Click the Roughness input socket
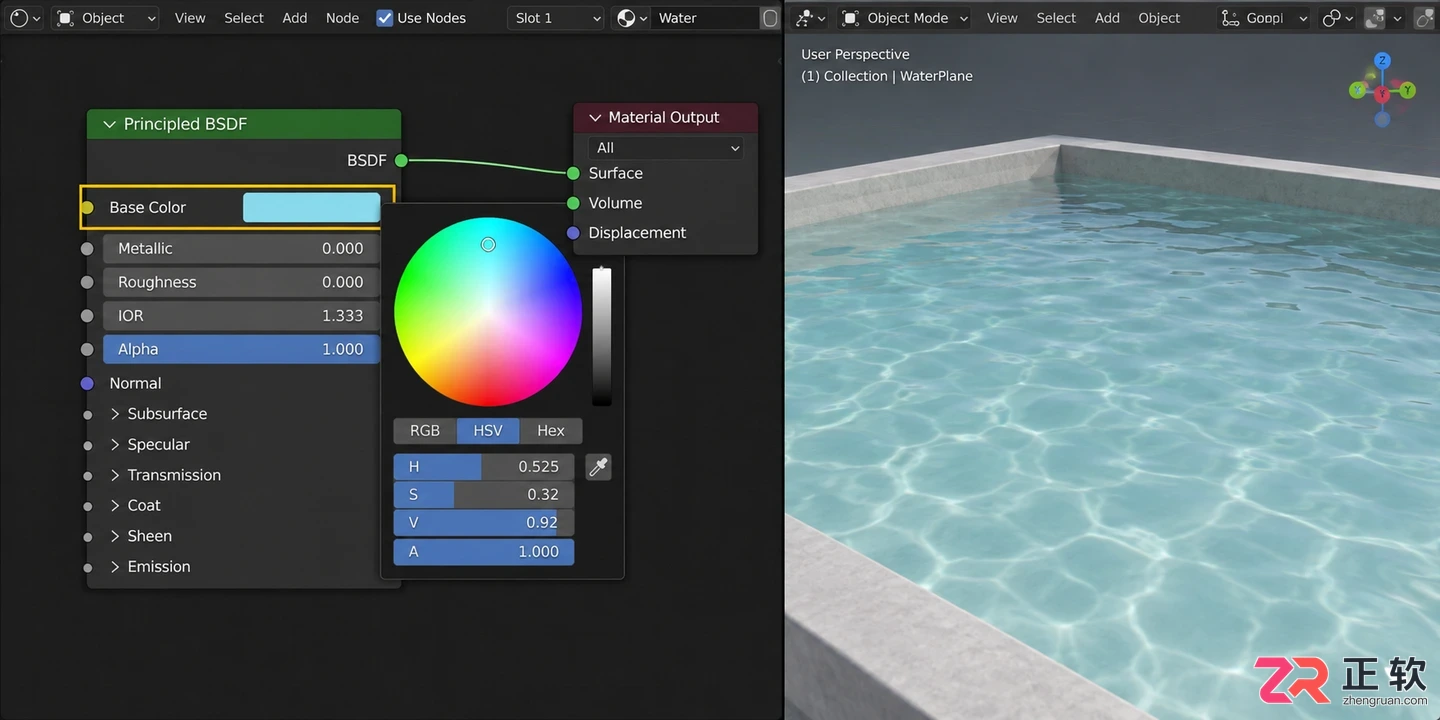The width and height of the screenshot is (1440, 720). 87,282
